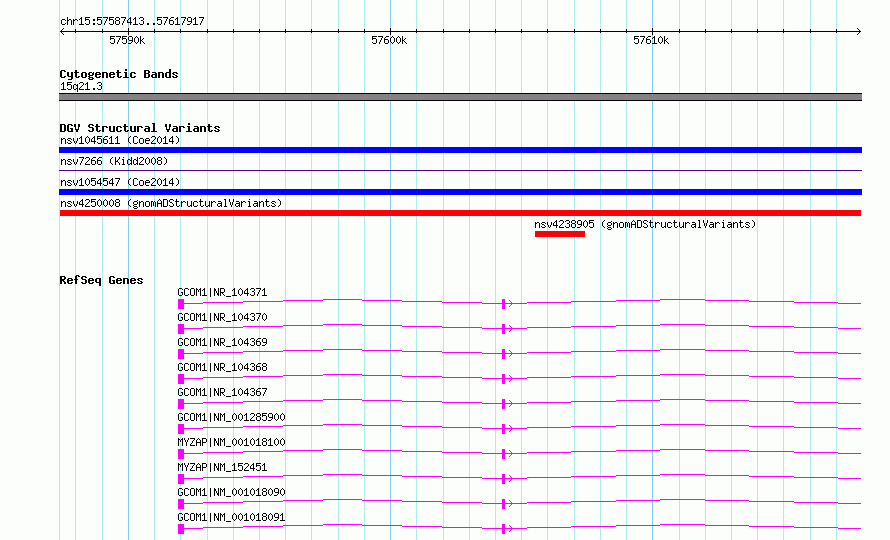Open the GCOM1|NM_001018090 transcript label
890x540 pixels.
click(231, 492)
